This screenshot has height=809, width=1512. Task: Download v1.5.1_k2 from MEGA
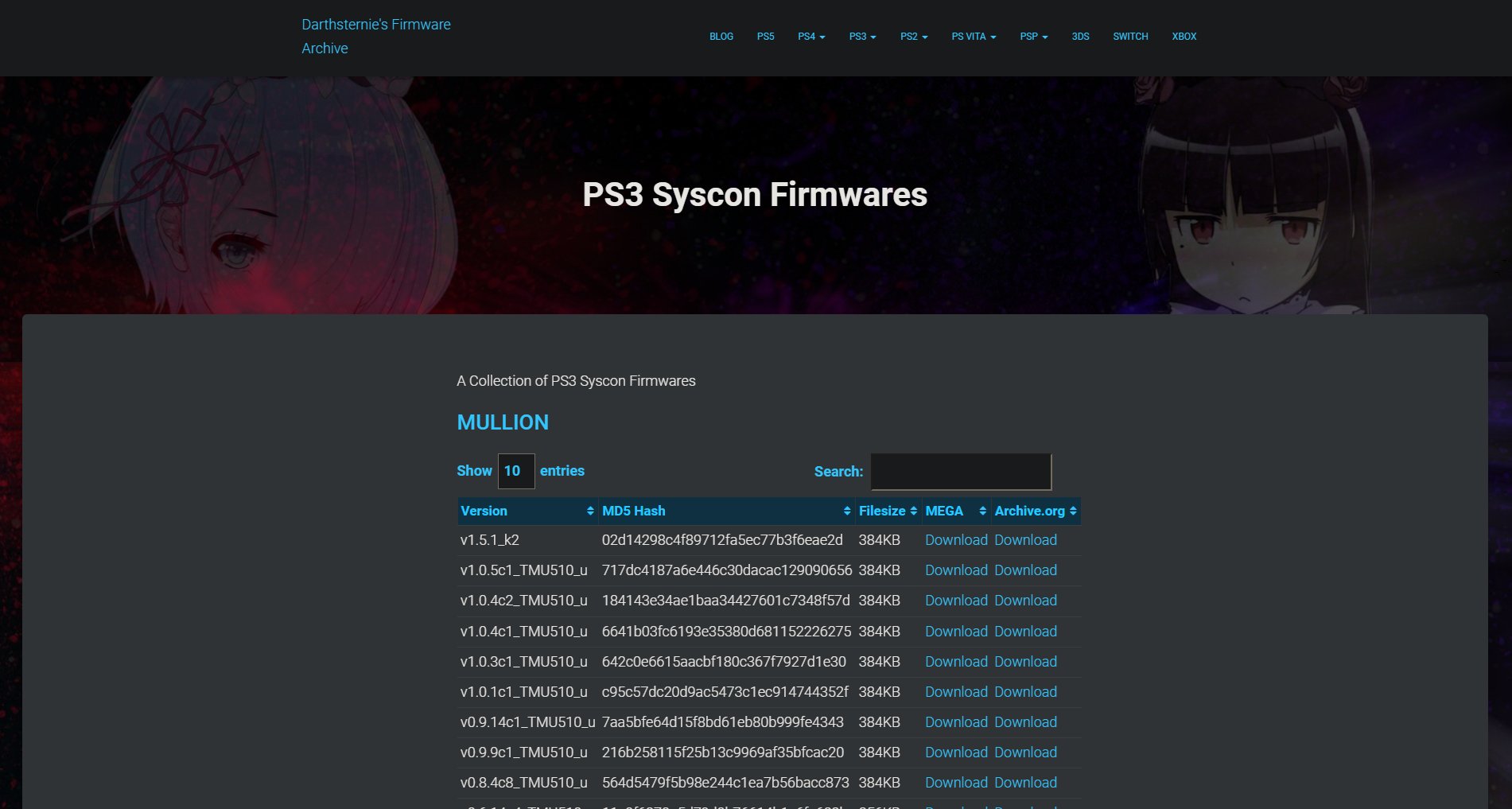click(956, 540)
